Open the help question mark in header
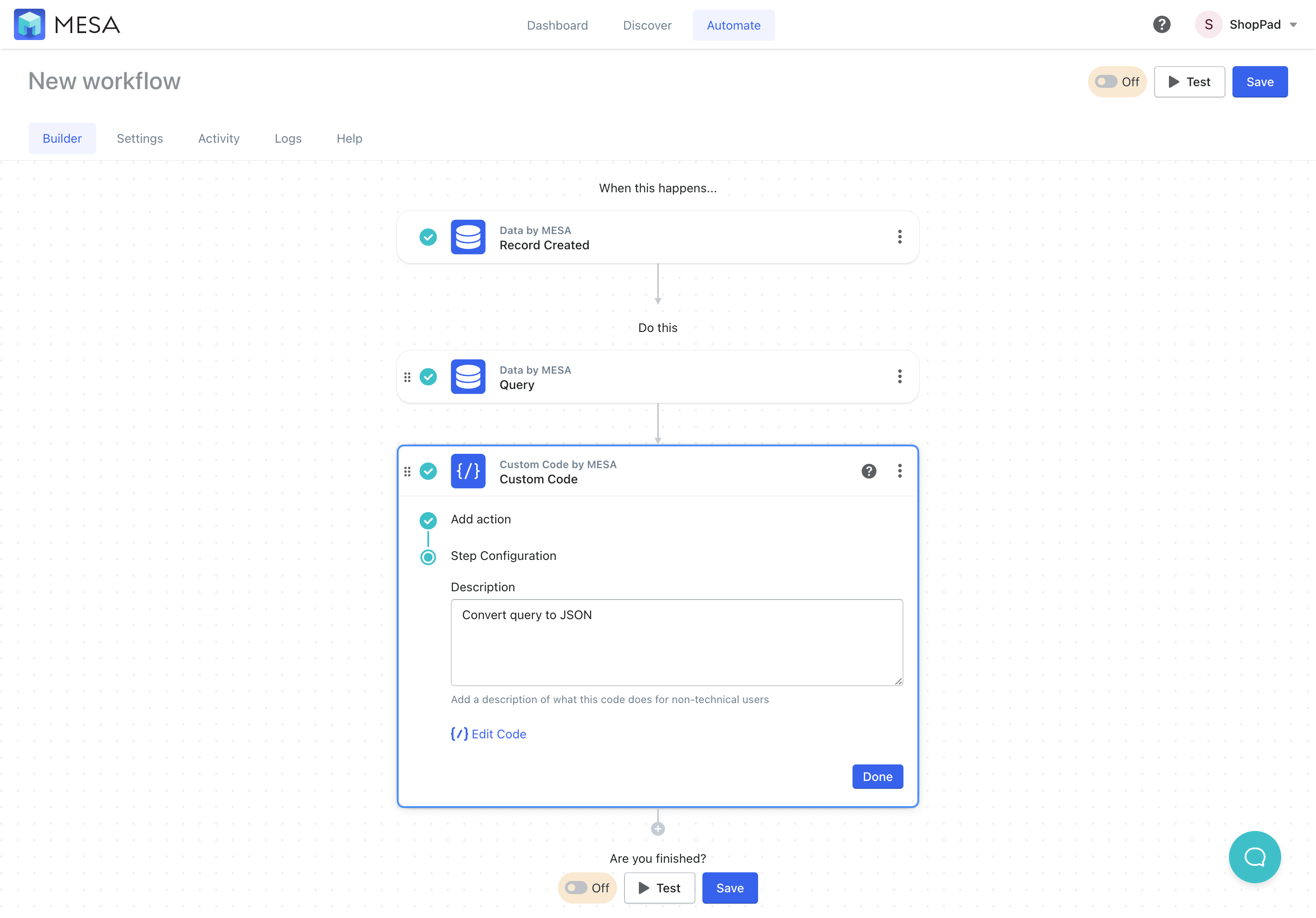The width and height of the screenshot is (1316, 918). (1161, 25)
